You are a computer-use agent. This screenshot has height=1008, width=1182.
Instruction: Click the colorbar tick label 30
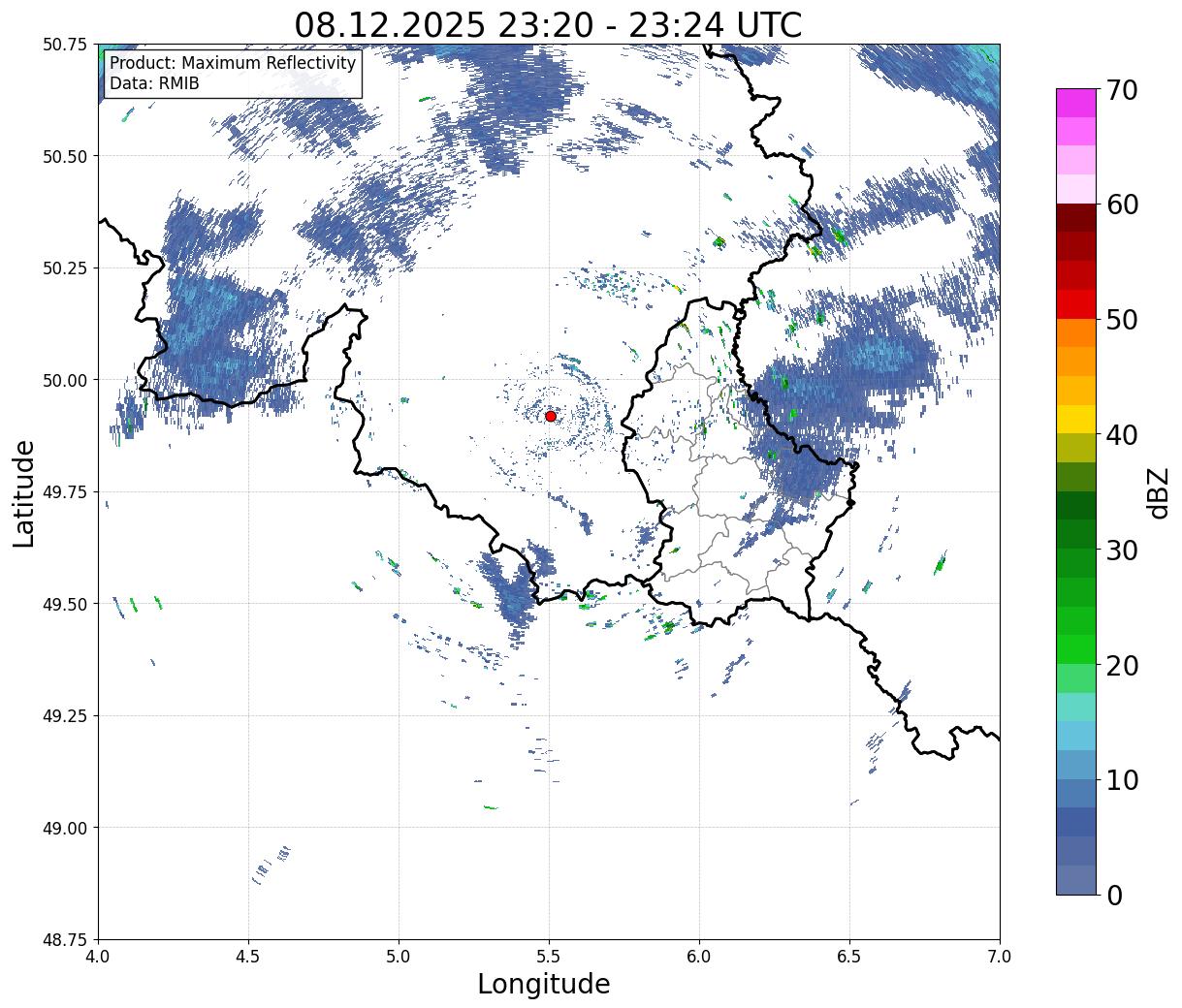(x=1124, y=551)
